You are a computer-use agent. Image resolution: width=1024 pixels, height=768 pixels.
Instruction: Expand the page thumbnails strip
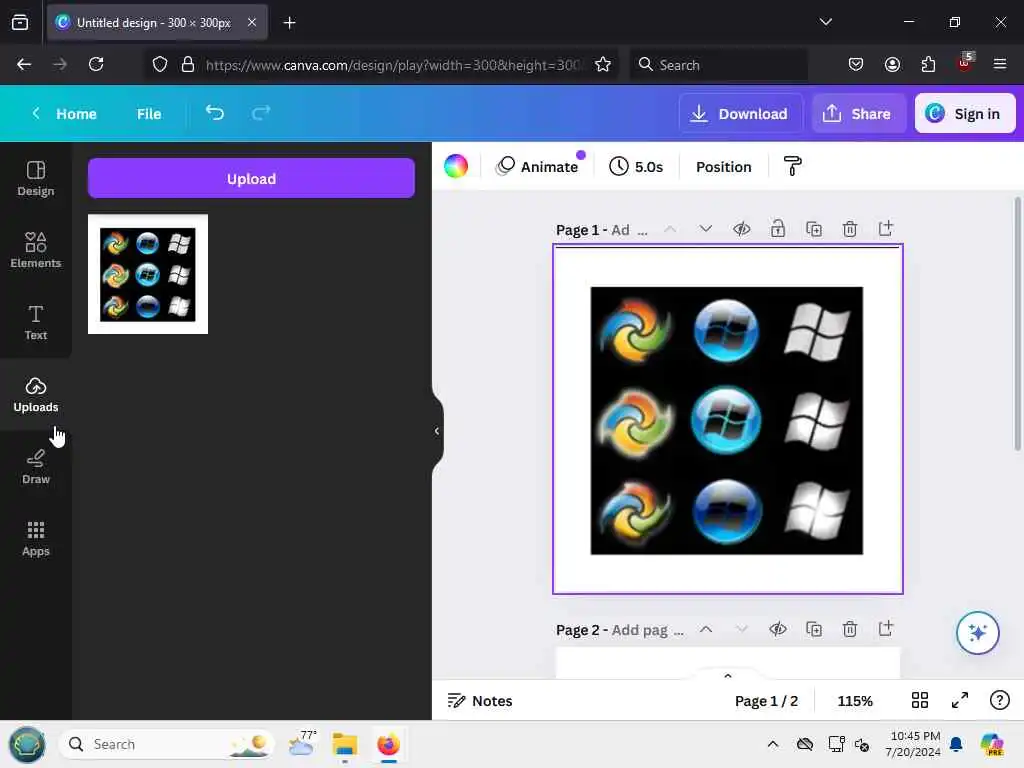(728, 675)
